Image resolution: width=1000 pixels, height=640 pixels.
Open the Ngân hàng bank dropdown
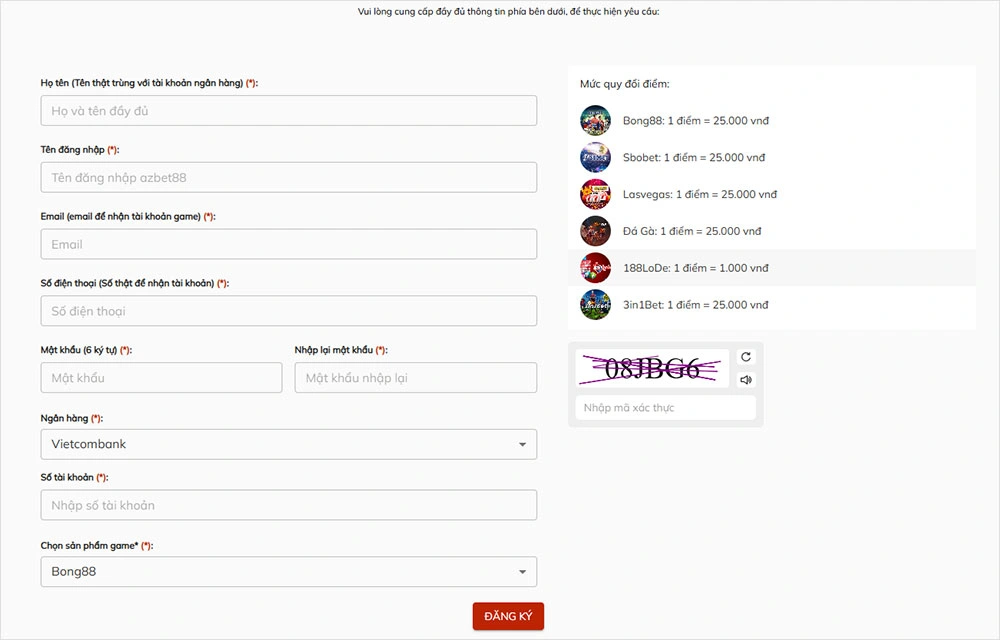tap(289, 444)
